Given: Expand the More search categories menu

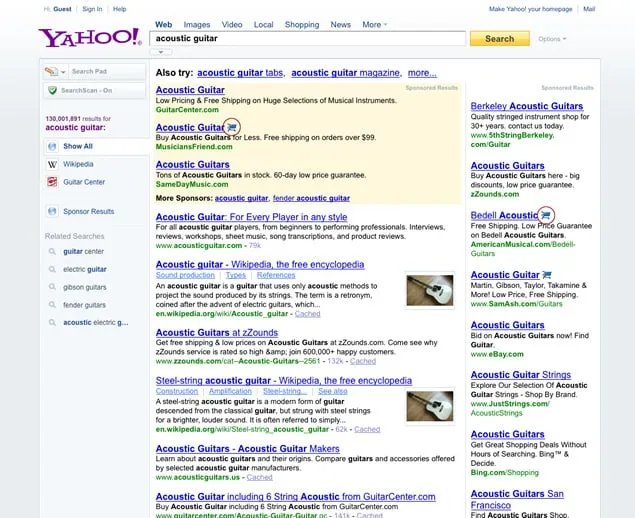Looking at the screenshot, I should coord(375,25).
